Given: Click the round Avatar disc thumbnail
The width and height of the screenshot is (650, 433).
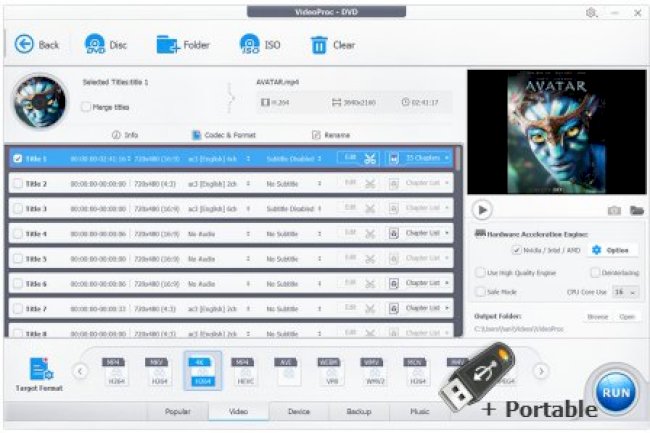Looking at the screenshot, I should click(x=39, y=101).
